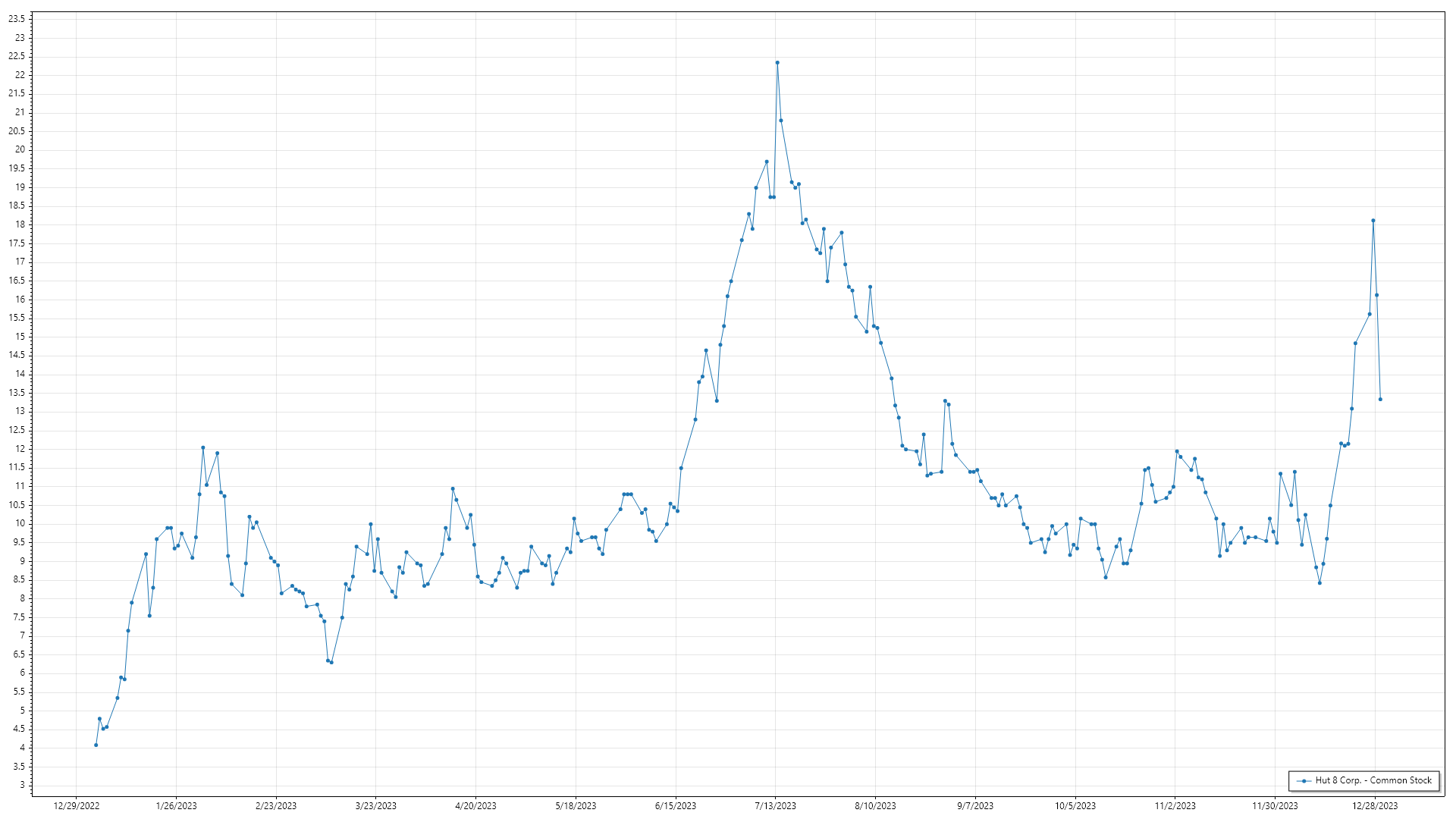Select the 10/5/2023 x-axis date label
Viewport: 1456px width, 819px height.
(x=1075, y=805)
